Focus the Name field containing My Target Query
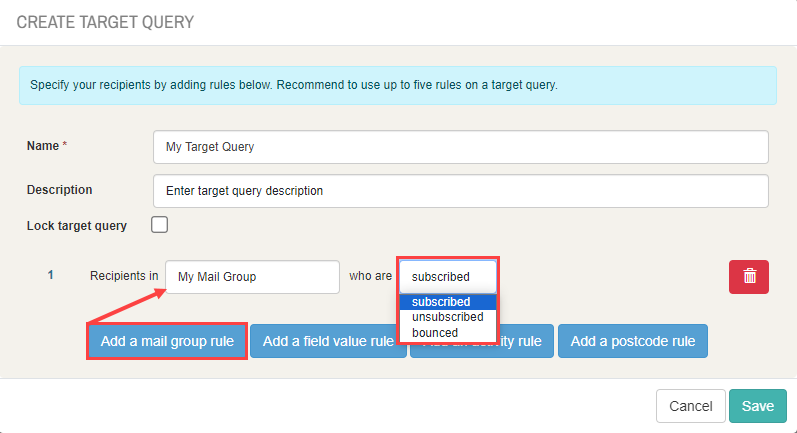 tap(461, 147)
